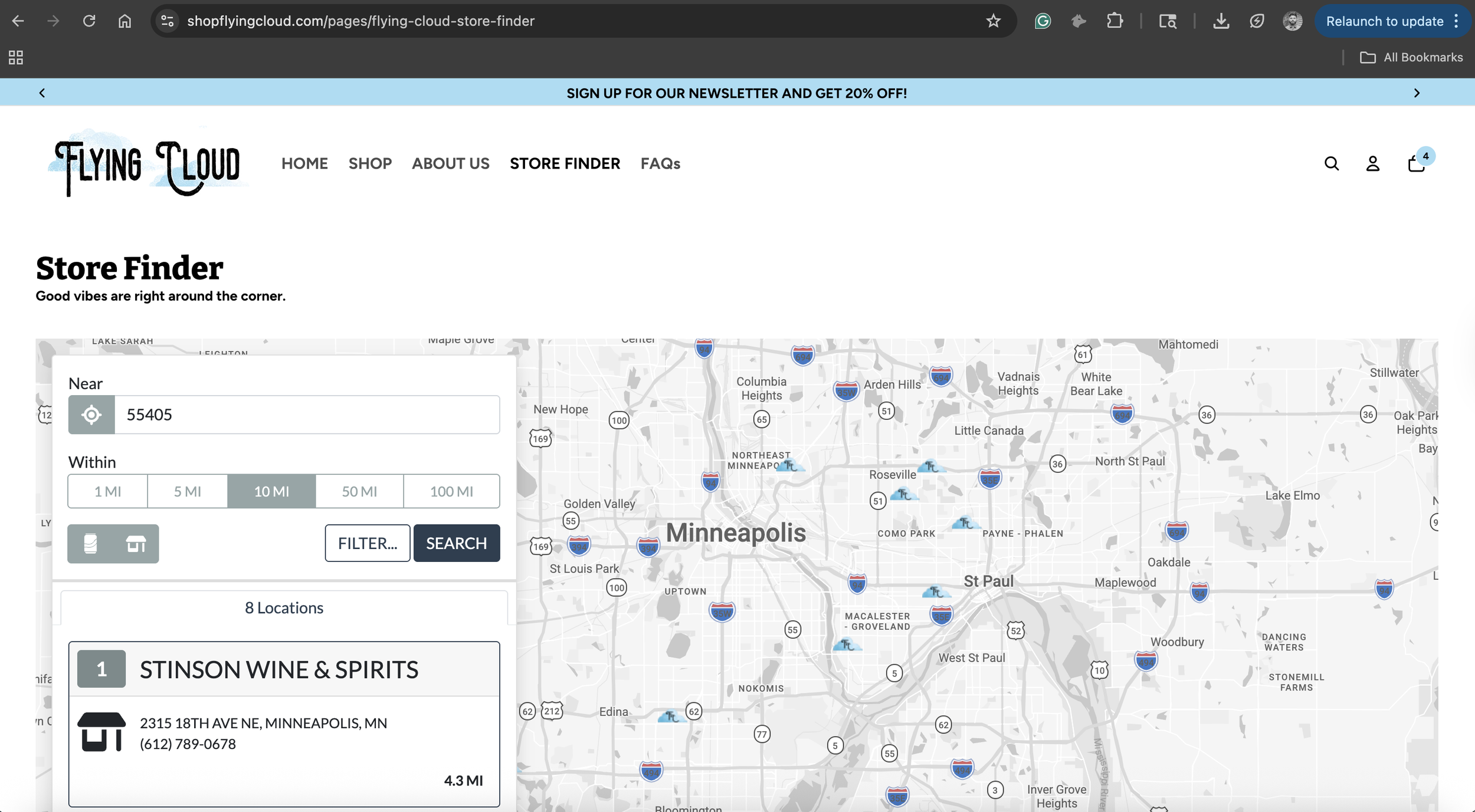
Task: Click the locate-me crosshair icon
Action: pyautogui.click(x=91, y=415)
